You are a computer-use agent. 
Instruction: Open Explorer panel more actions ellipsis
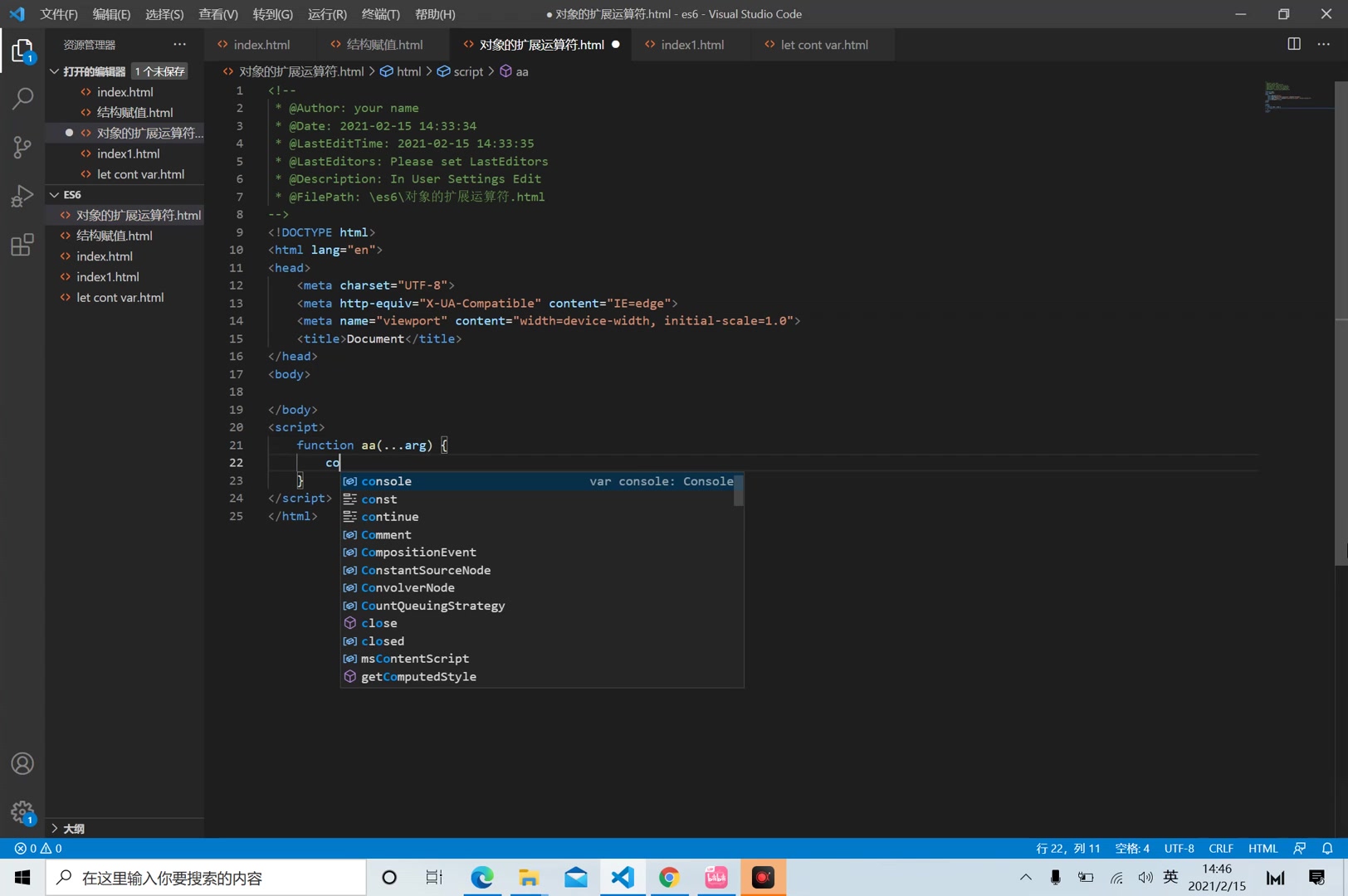(180, 44)
